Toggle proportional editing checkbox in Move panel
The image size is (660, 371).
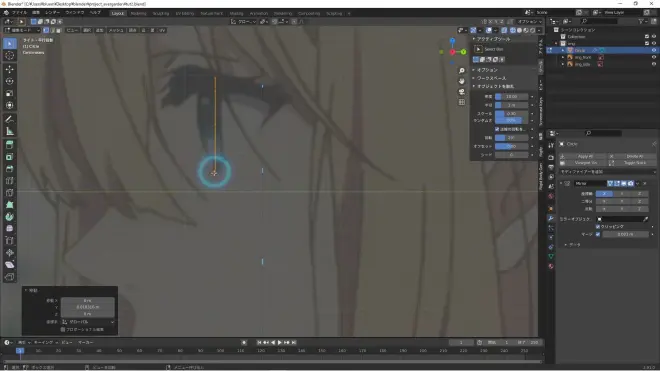[x=63, y=329]
